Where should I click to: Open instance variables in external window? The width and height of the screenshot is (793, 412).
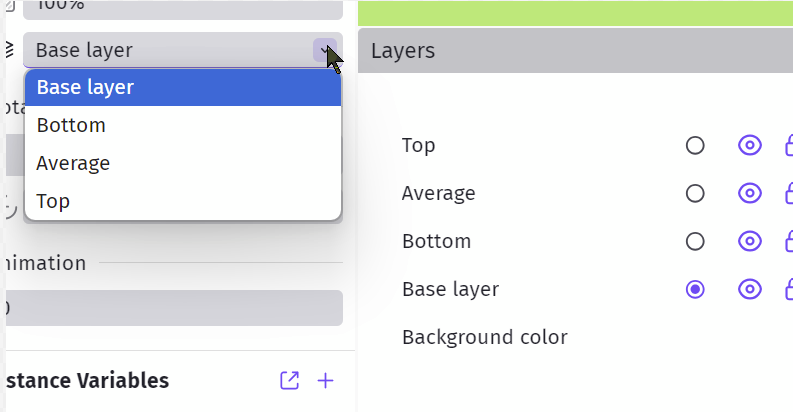[x=289, y=381]
